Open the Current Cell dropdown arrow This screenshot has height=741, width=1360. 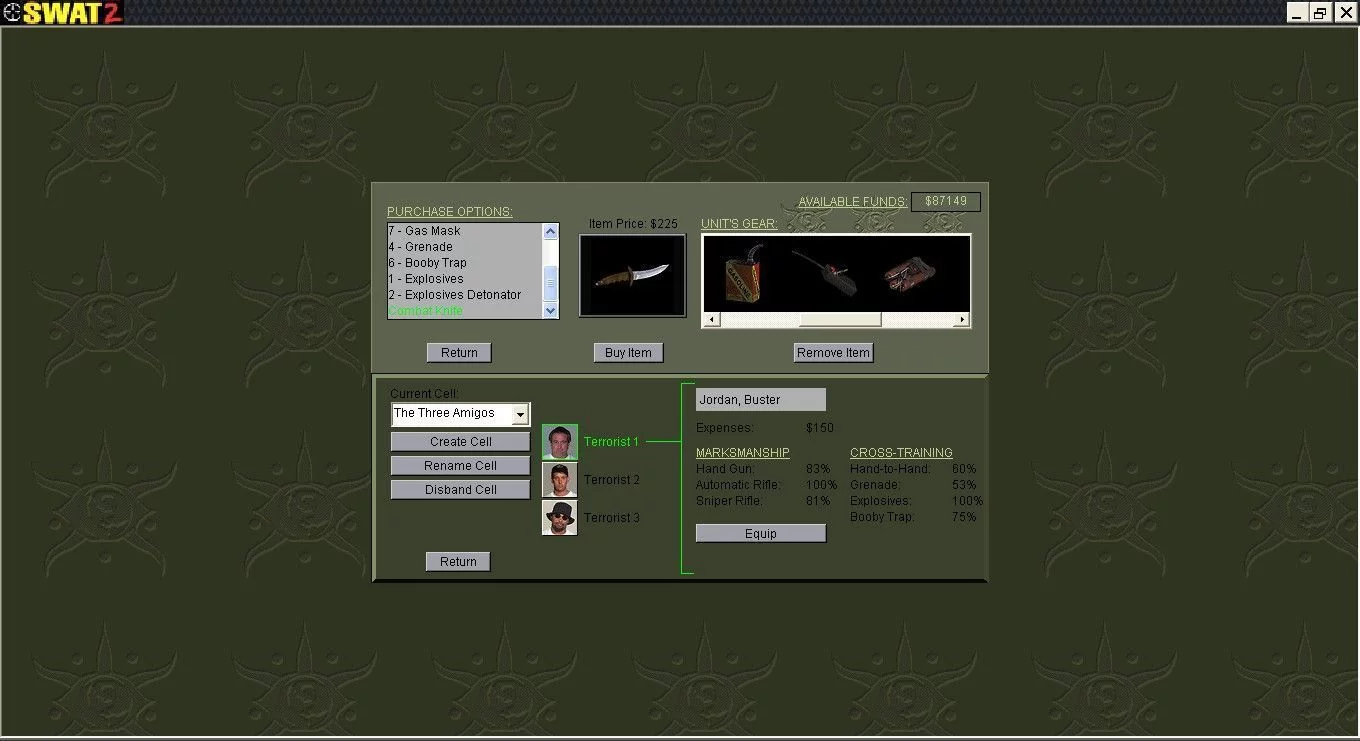(x=520, y=414)
